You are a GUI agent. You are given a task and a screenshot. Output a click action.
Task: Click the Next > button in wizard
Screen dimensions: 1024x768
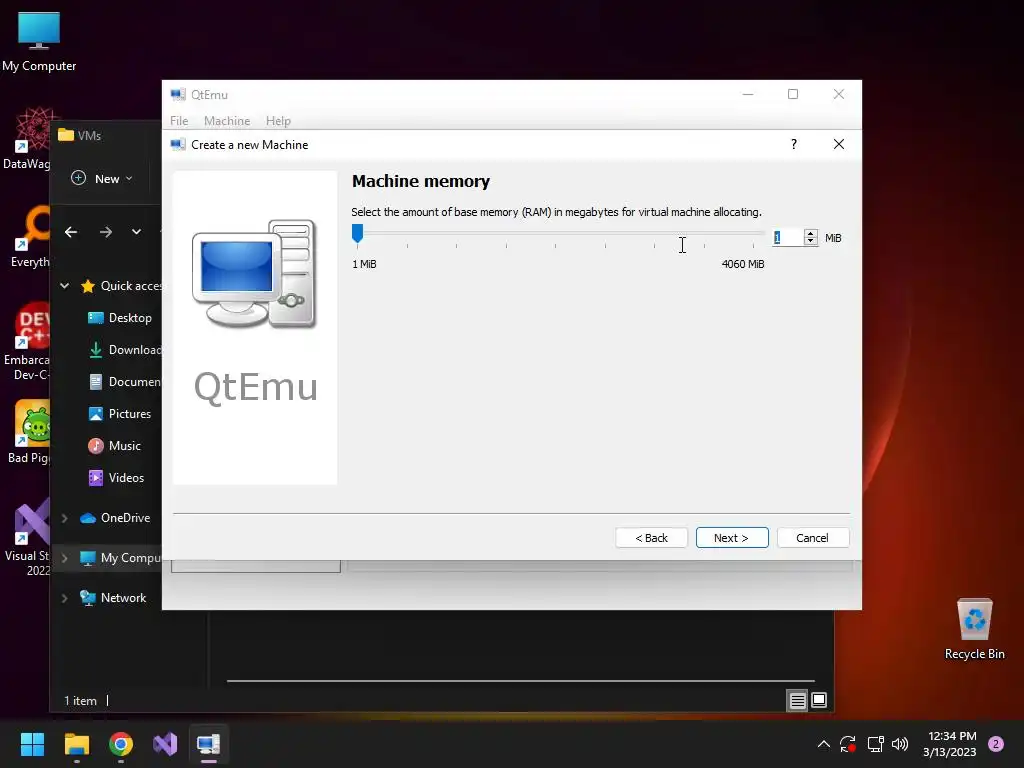731,537
